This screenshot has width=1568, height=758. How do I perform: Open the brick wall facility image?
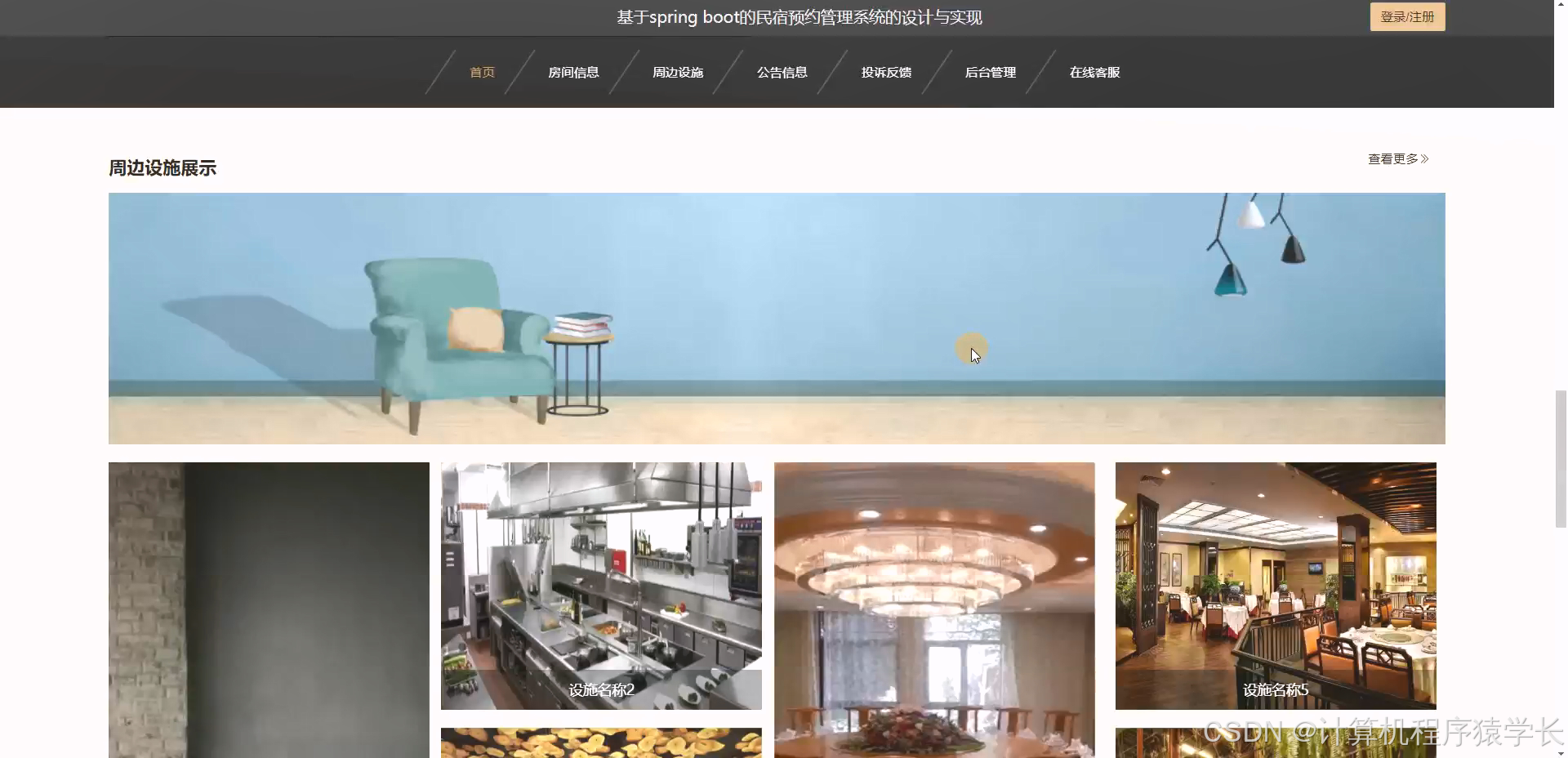(269, 610)
